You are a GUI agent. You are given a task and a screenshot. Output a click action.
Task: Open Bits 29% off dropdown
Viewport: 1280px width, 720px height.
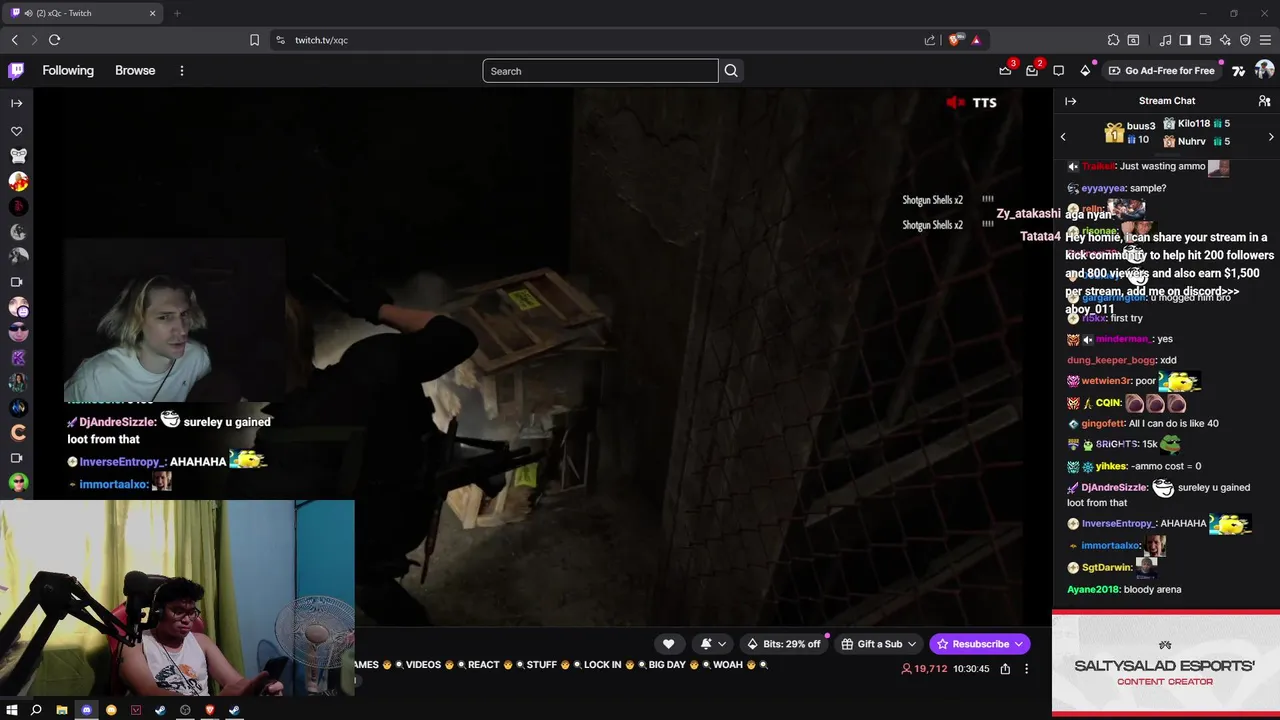pos(783,644)
